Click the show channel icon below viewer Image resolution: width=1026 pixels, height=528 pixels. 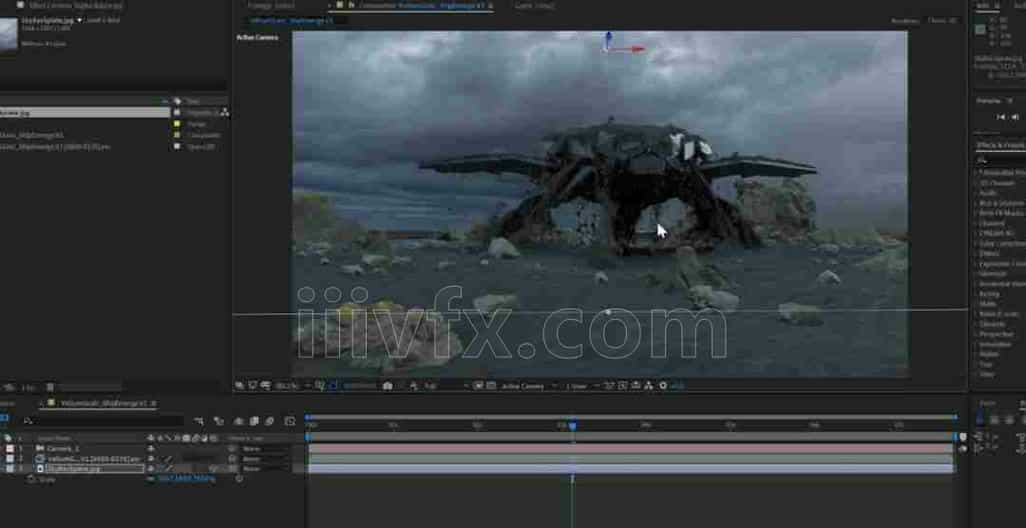point(413,386)
